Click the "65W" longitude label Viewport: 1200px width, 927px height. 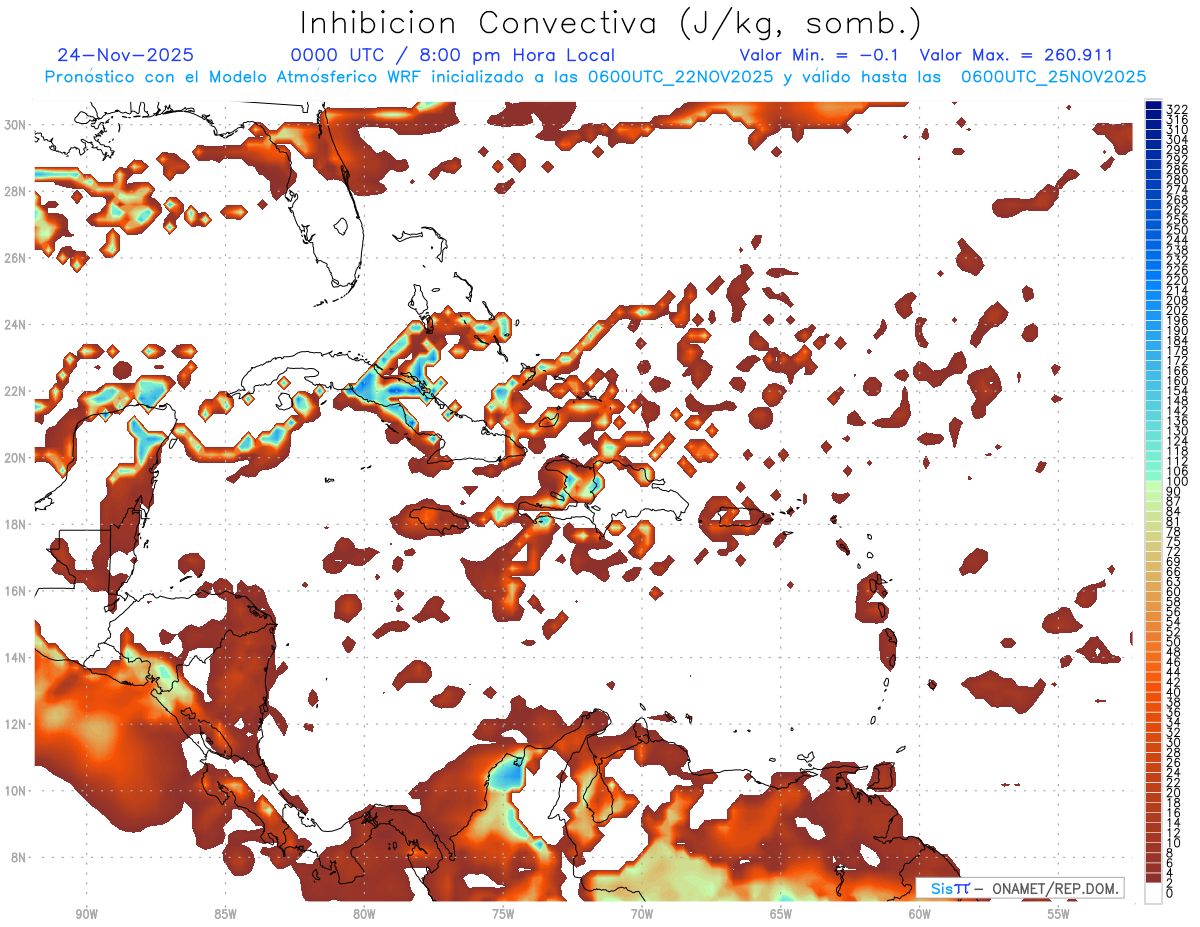click(x=781, y=914)
